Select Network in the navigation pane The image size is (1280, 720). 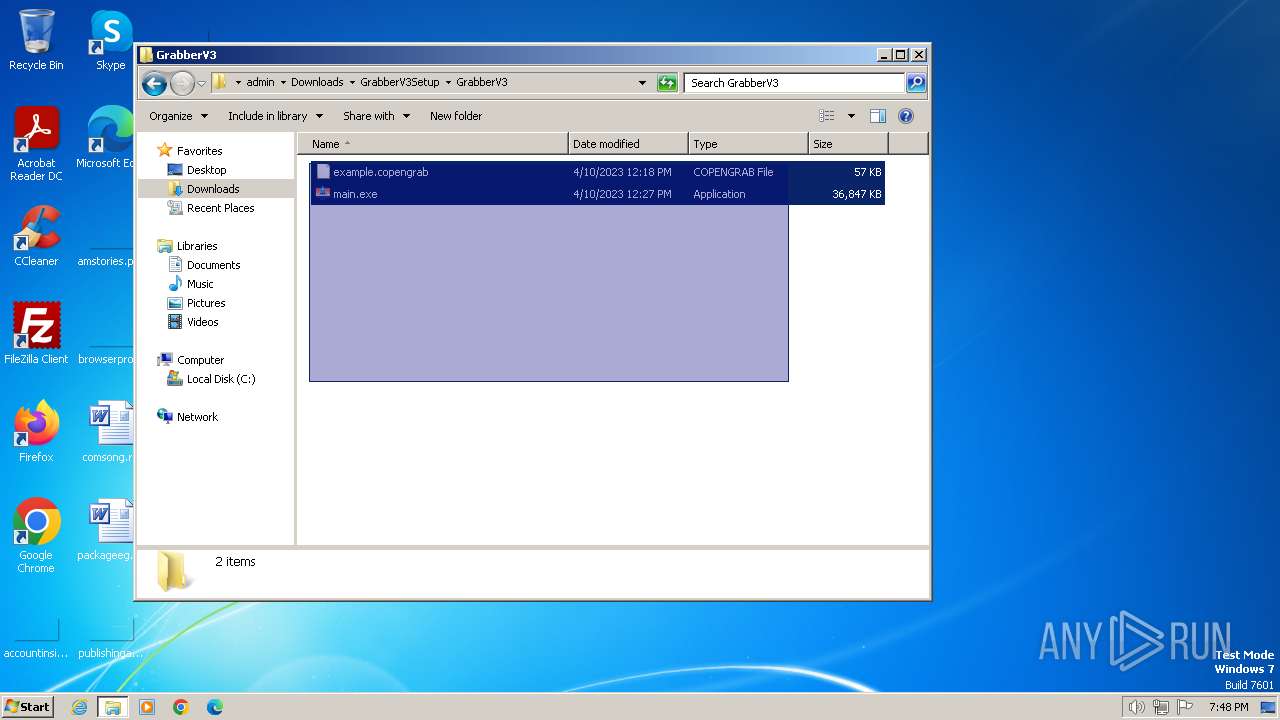[x=197, y=417]
